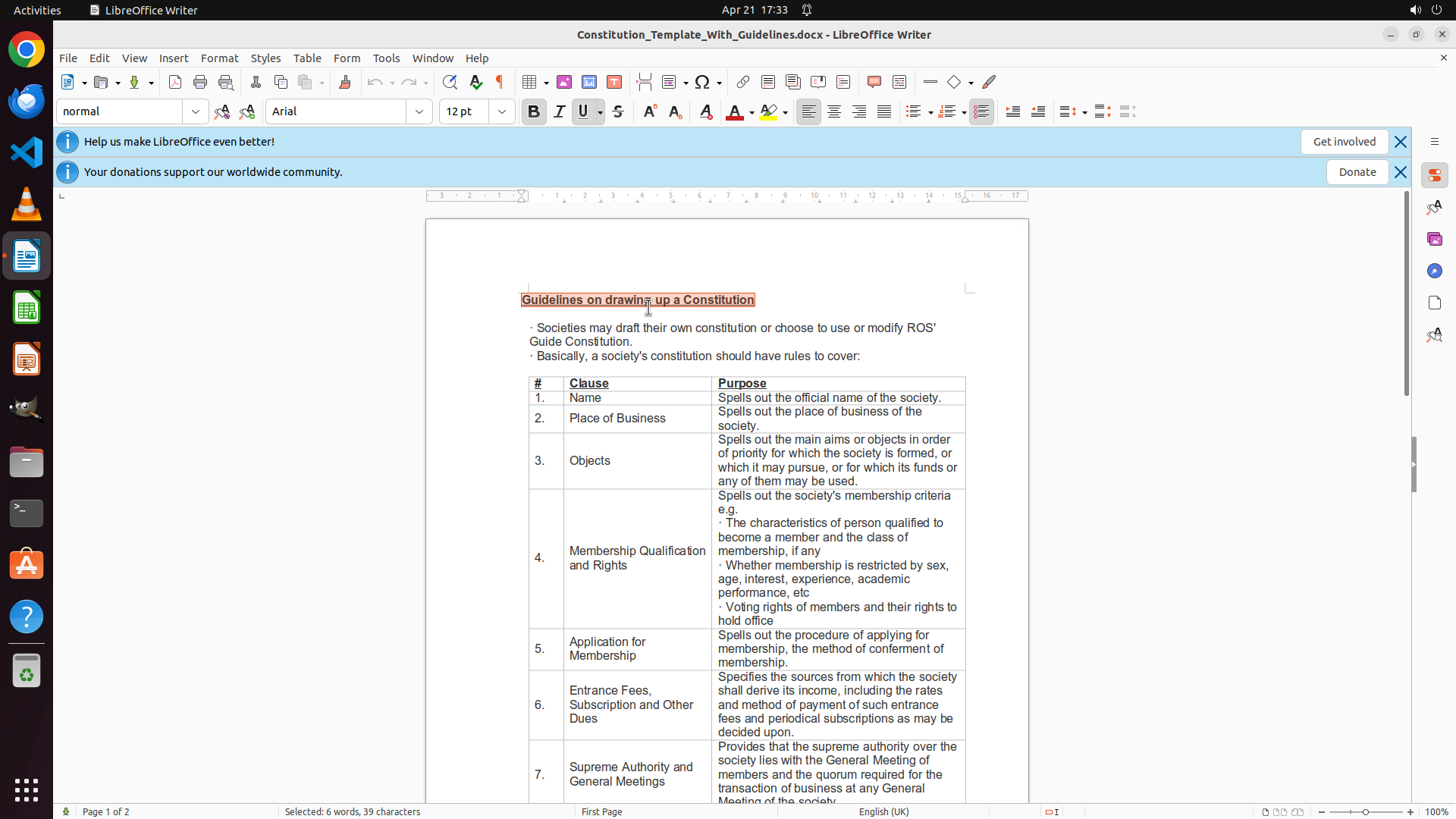Click the Strikethrough formatting icon
The image size is (1456, 819).
click(618, 111)
